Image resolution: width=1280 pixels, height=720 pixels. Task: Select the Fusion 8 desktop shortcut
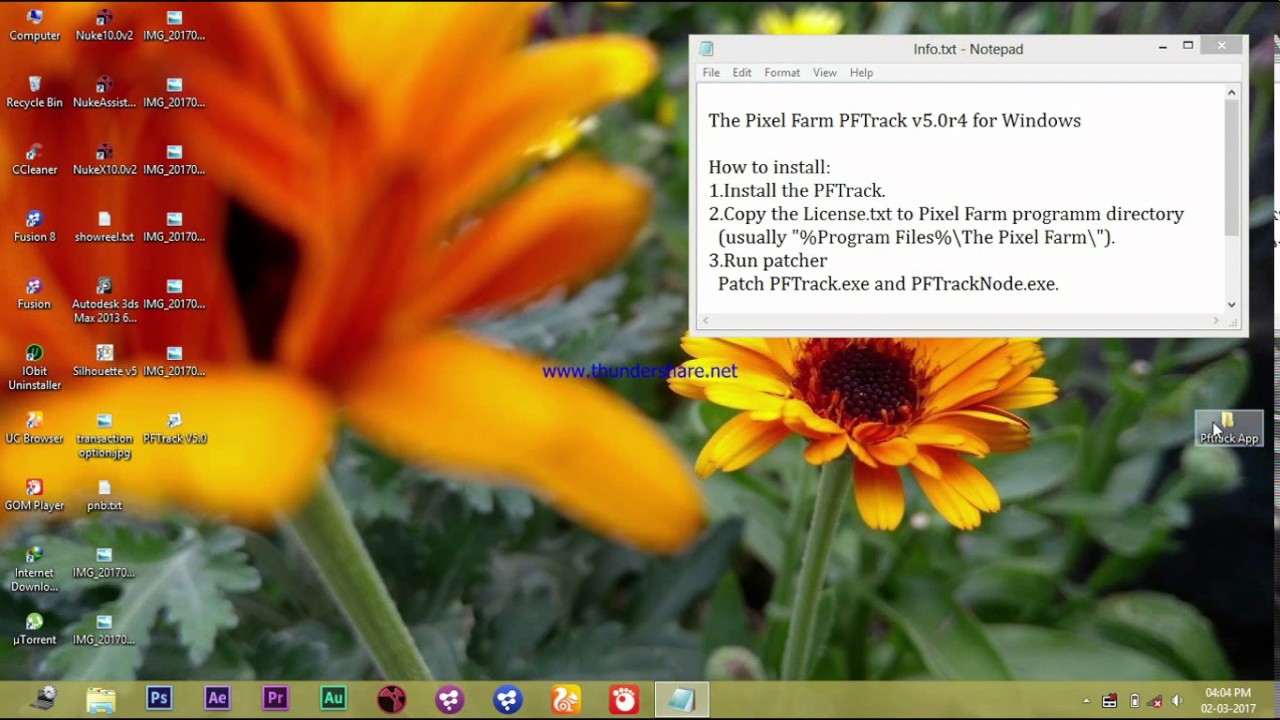click(34, 227)
